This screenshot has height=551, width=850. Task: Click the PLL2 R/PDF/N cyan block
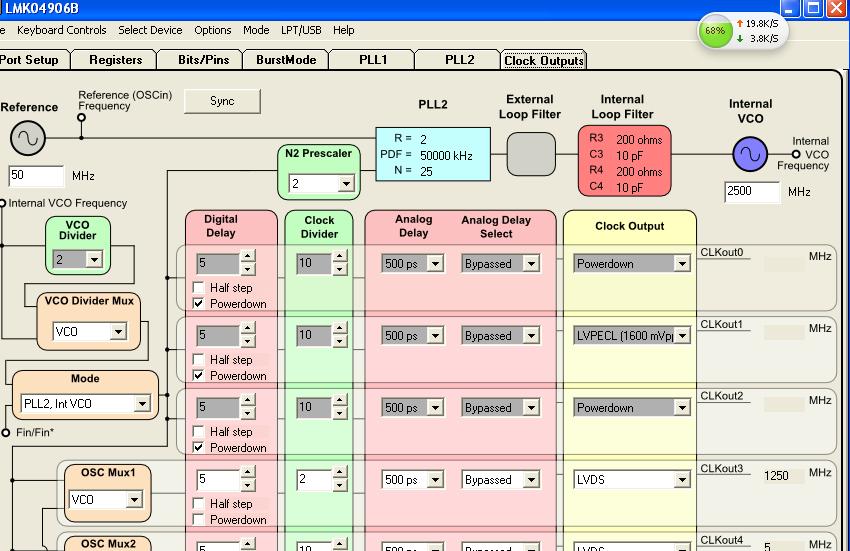point(433,155)
